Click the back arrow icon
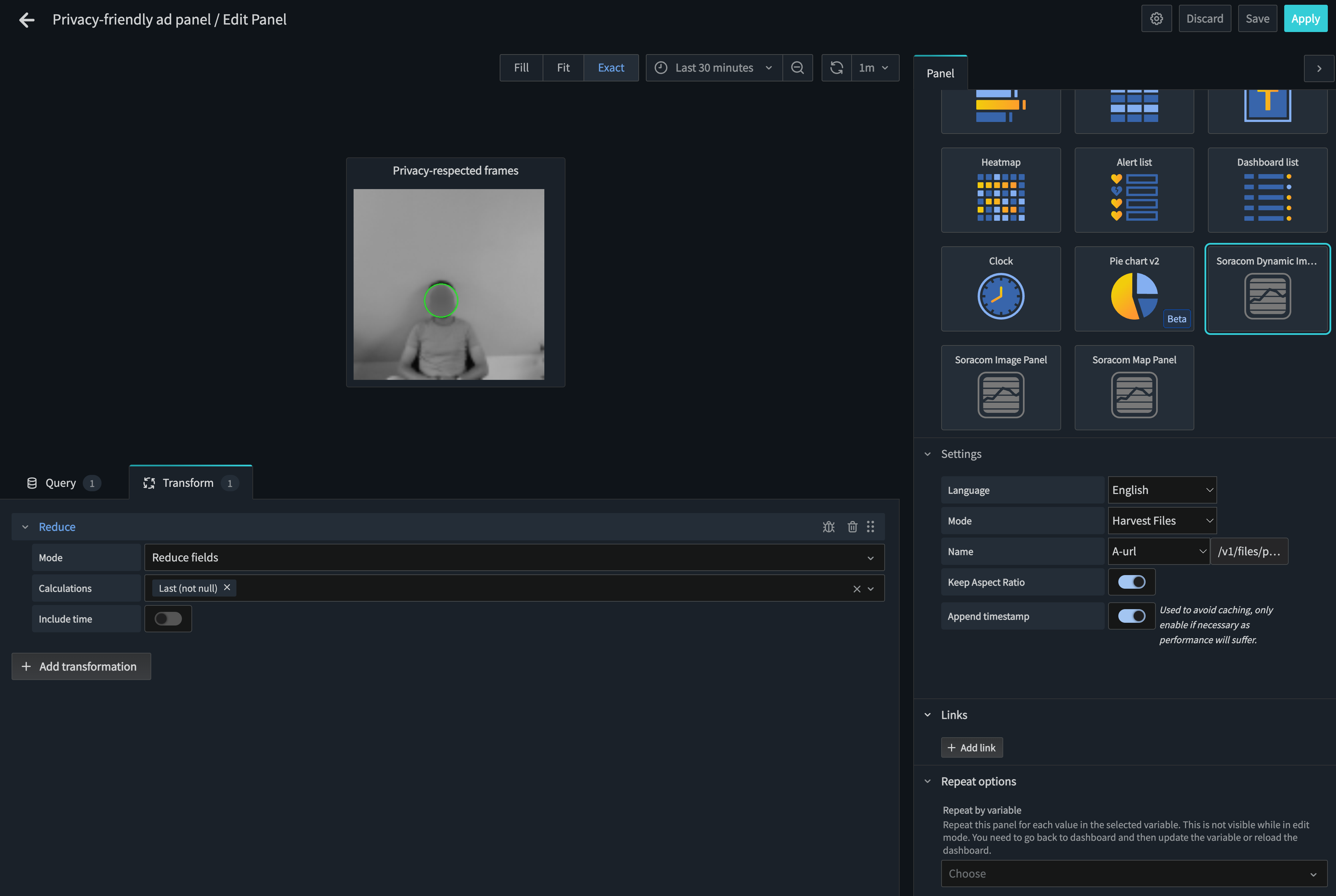 (26, 20)
